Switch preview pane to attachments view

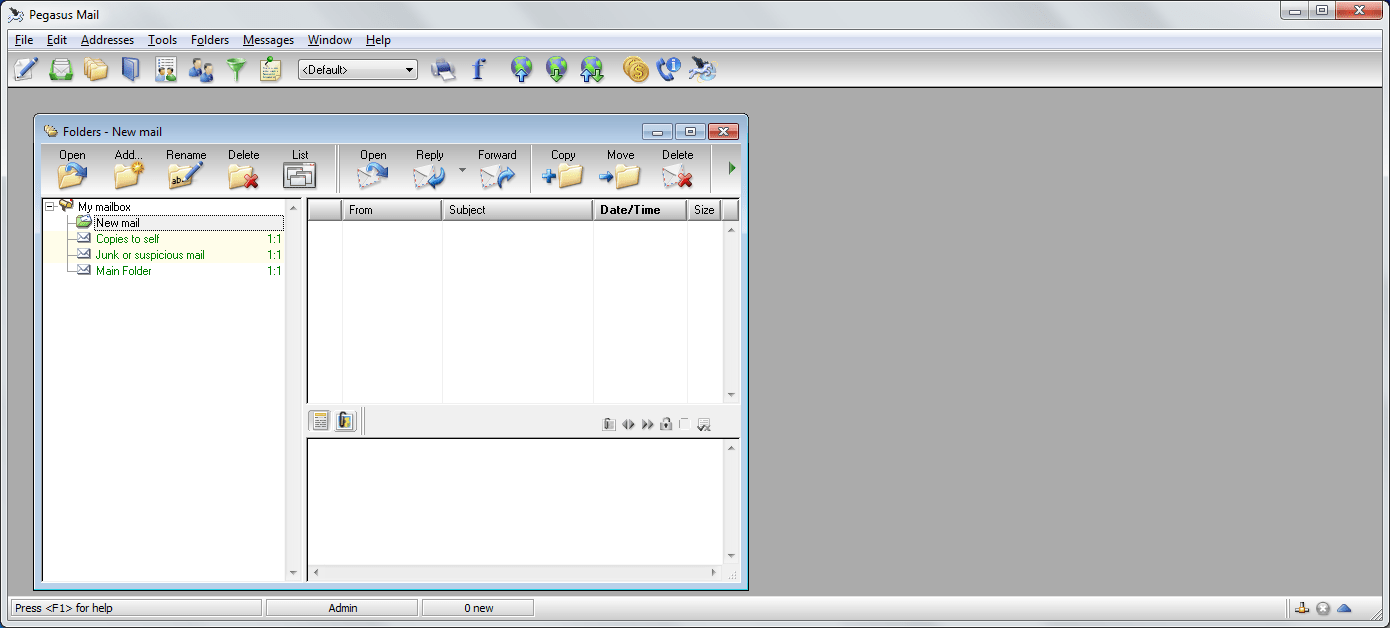(344, 420)
